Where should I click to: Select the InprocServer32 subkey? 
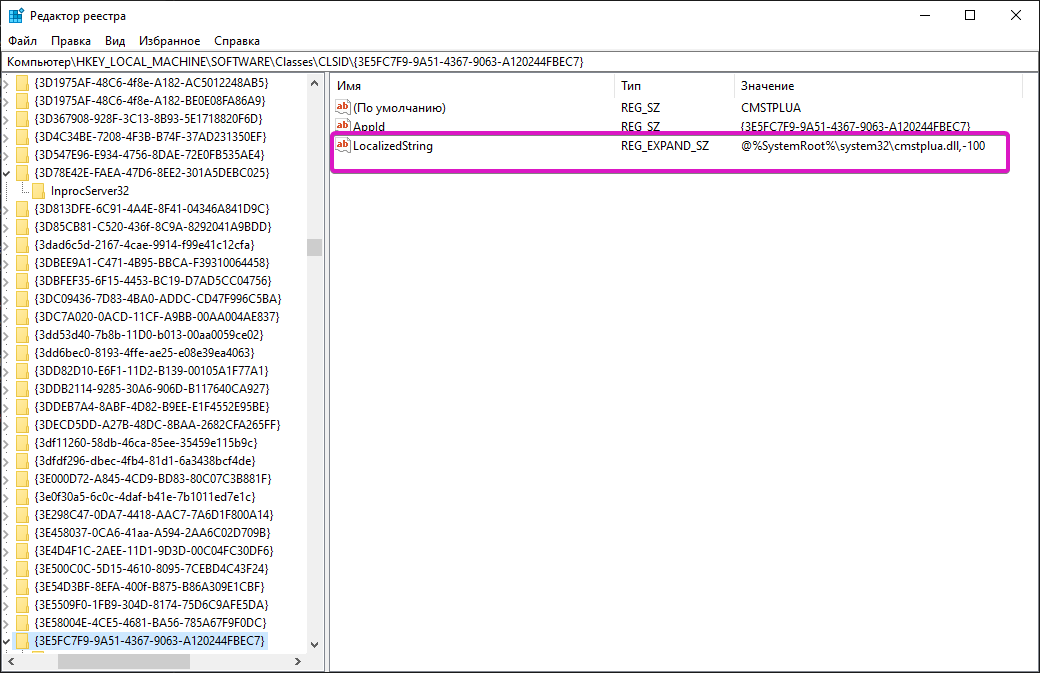coord(90,191)
